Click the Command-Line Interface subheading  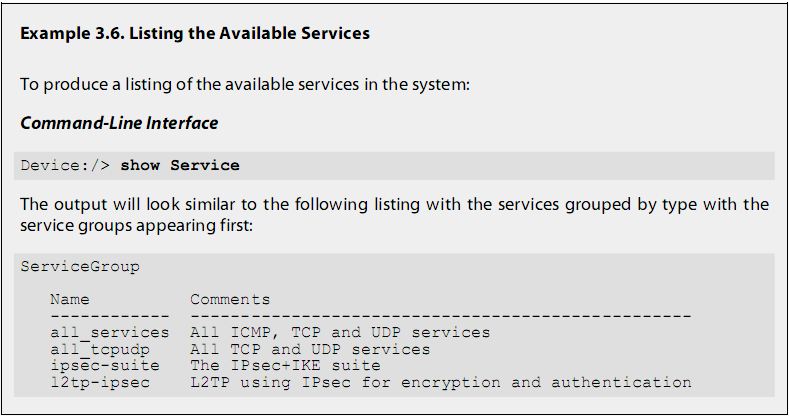[119, 123]
